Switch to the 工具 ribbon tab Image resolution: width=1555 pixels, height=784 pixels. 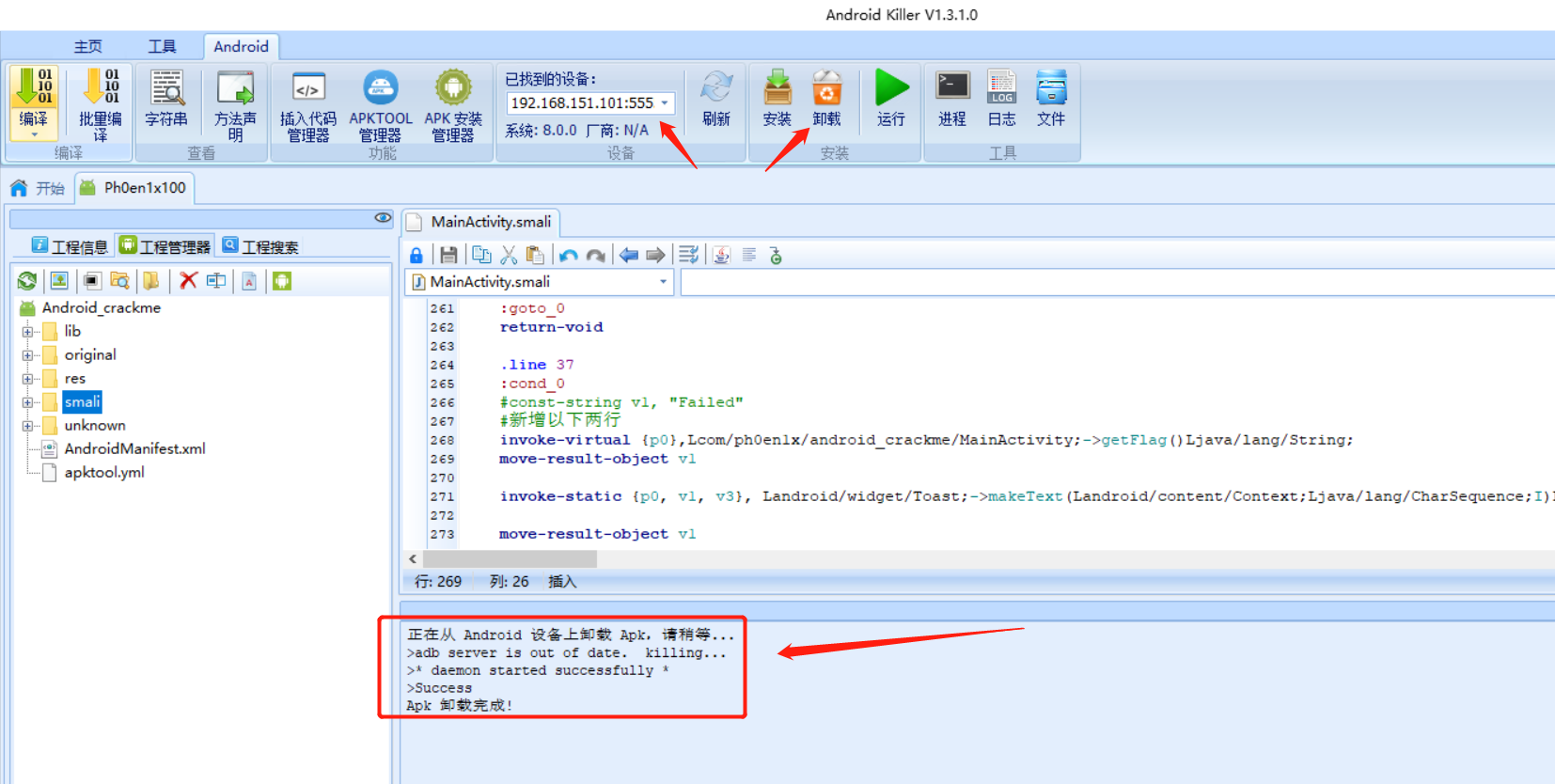162,46
